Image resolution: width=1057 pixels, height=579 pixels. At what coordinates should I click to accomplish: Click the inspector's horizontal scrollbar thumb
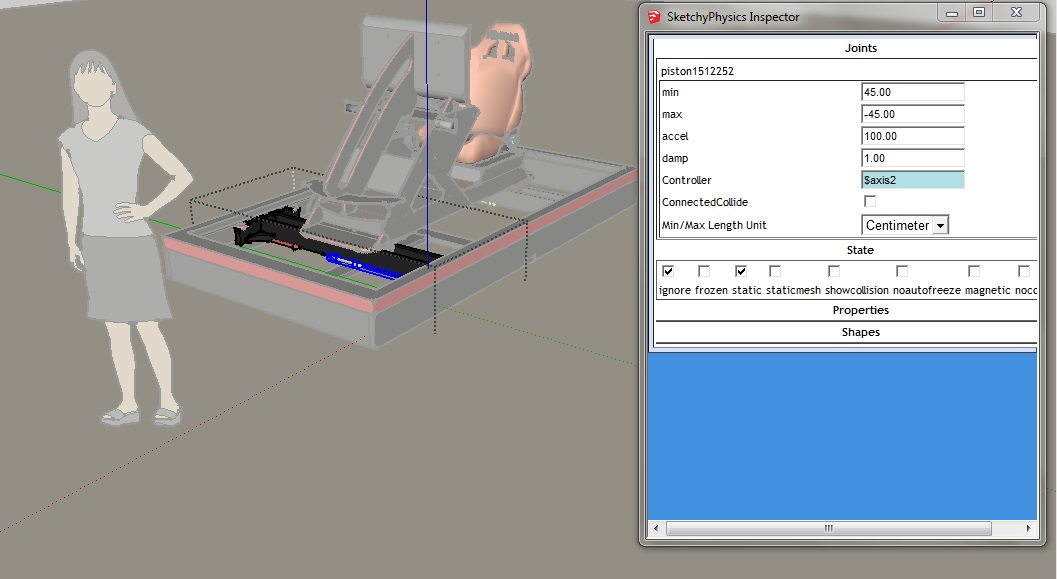[x=827, y=528]
